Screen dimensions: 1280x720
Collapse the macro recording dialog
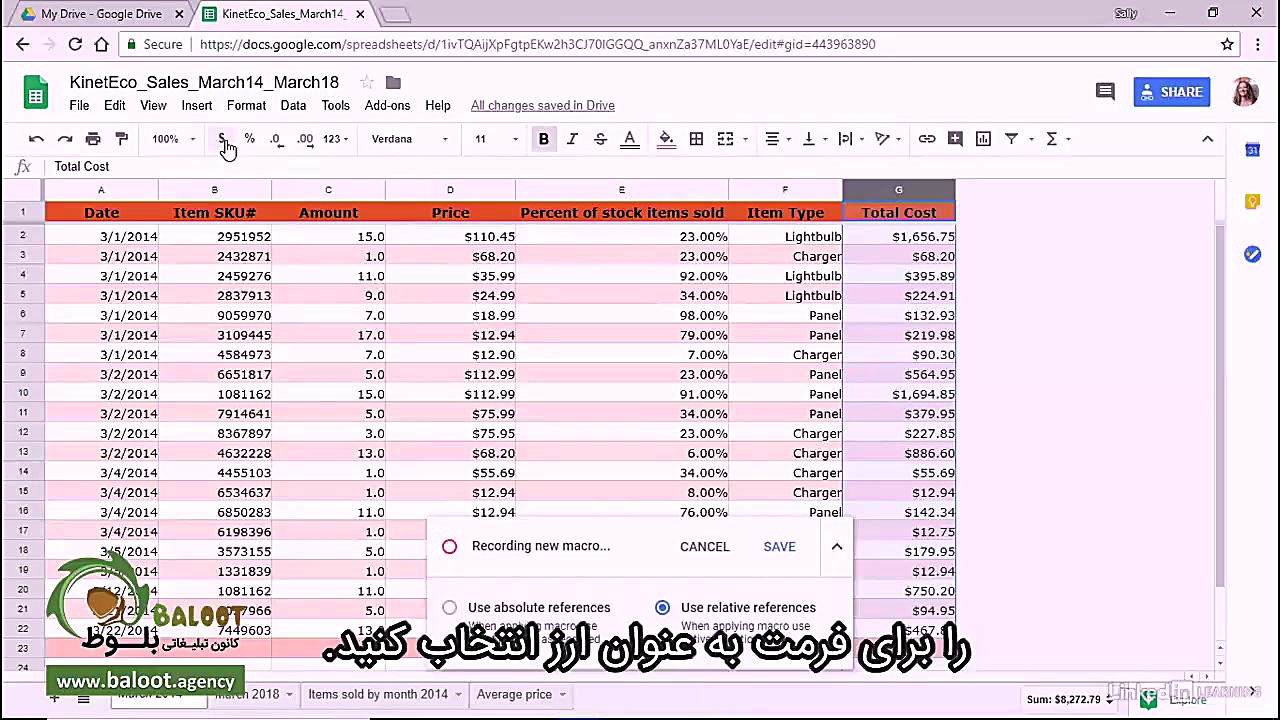tap(837, 546)
